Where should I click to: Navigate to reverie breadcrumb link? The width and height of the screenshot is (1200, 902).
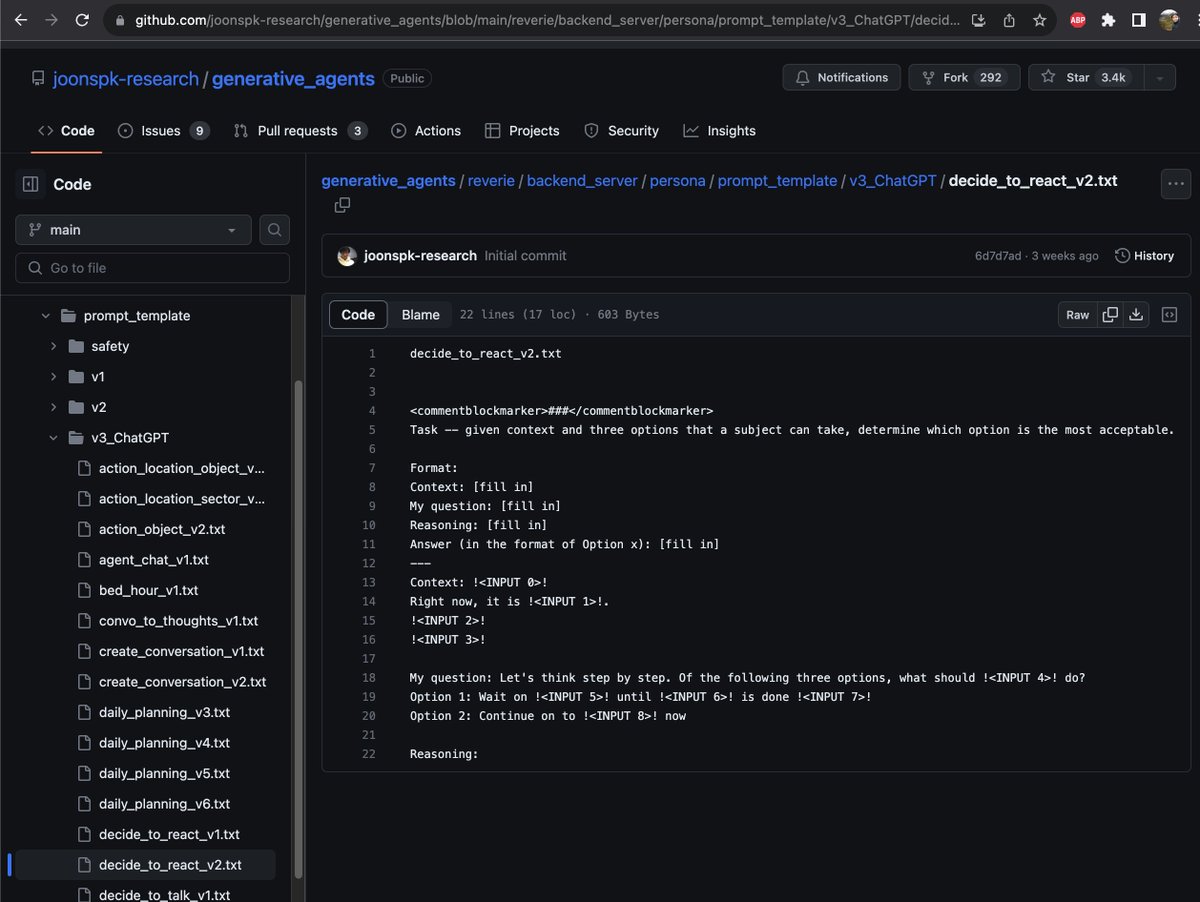pos(491,181)
